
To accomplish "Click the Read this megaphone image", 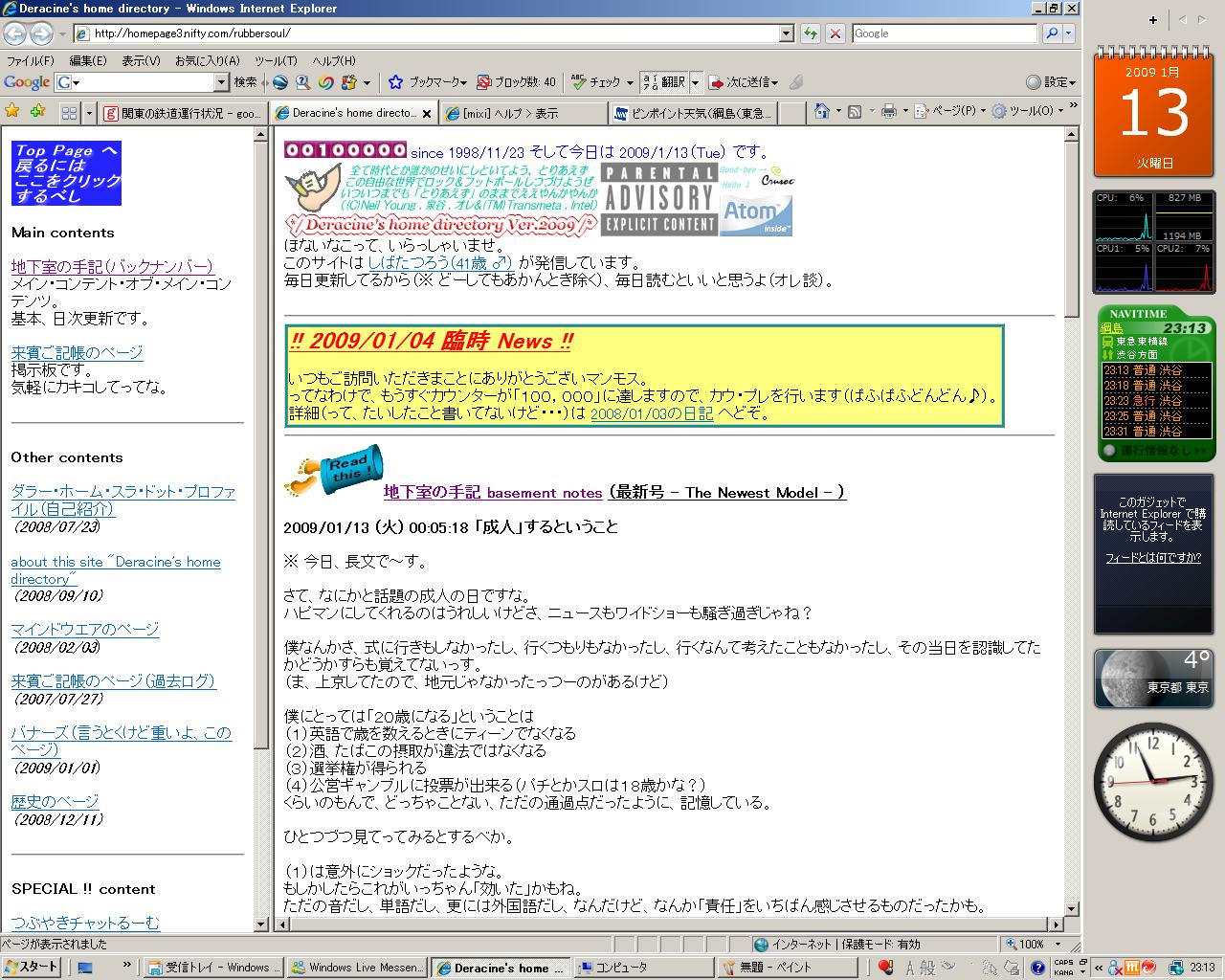I will [333, 472].
